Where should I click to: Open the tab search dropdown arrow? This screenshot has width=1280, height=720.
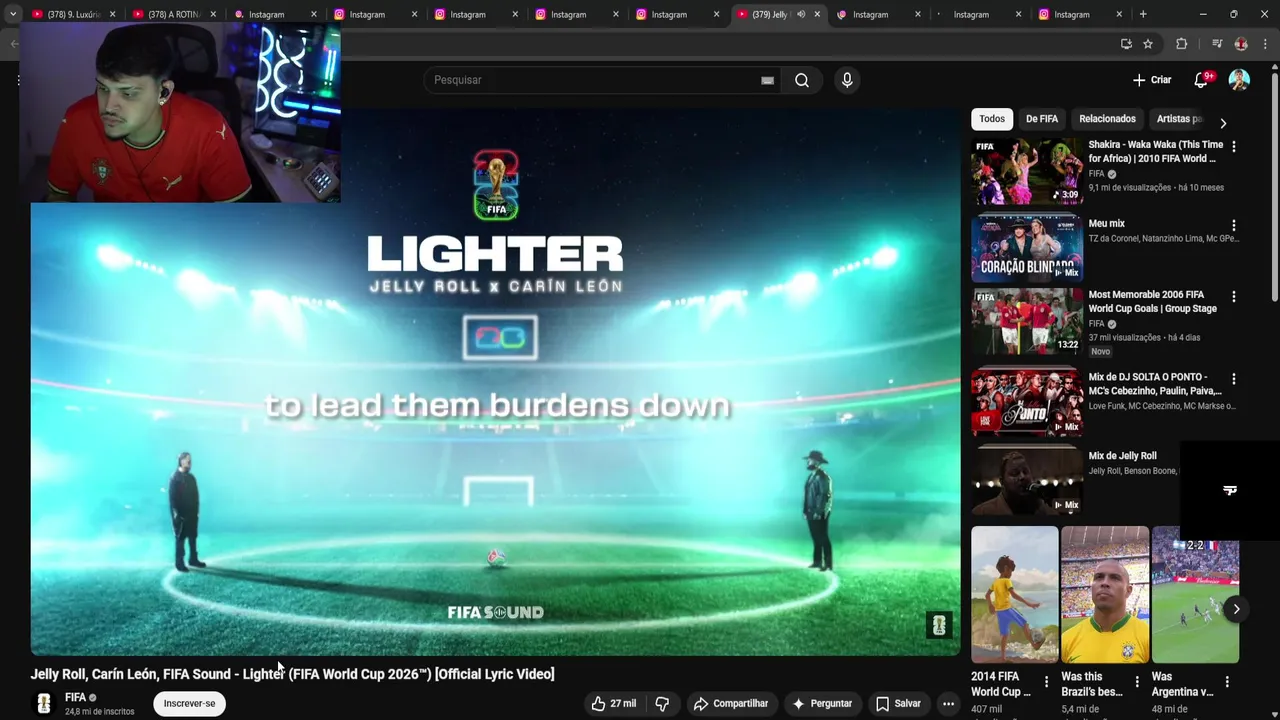(13, 14)
